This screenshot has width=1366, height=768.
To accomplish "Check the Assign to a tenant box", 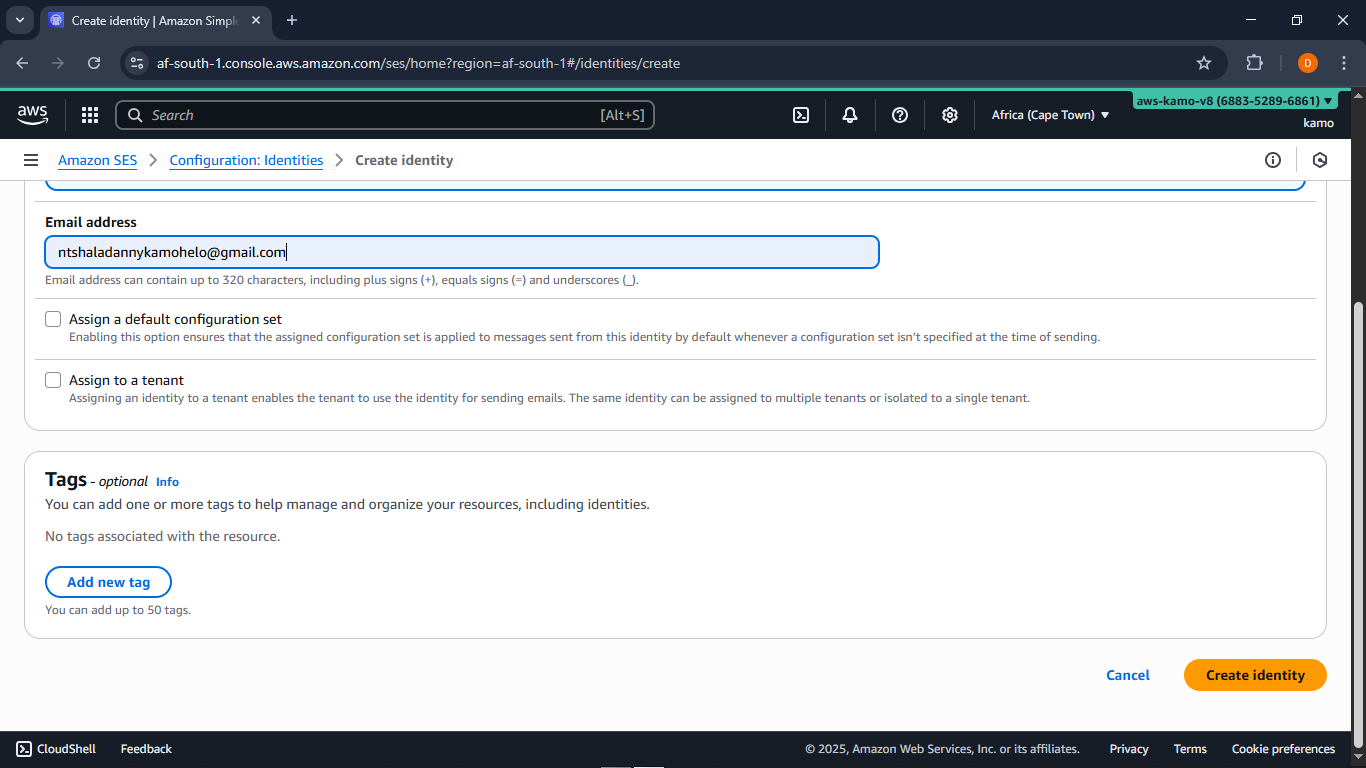I will 53,381.
